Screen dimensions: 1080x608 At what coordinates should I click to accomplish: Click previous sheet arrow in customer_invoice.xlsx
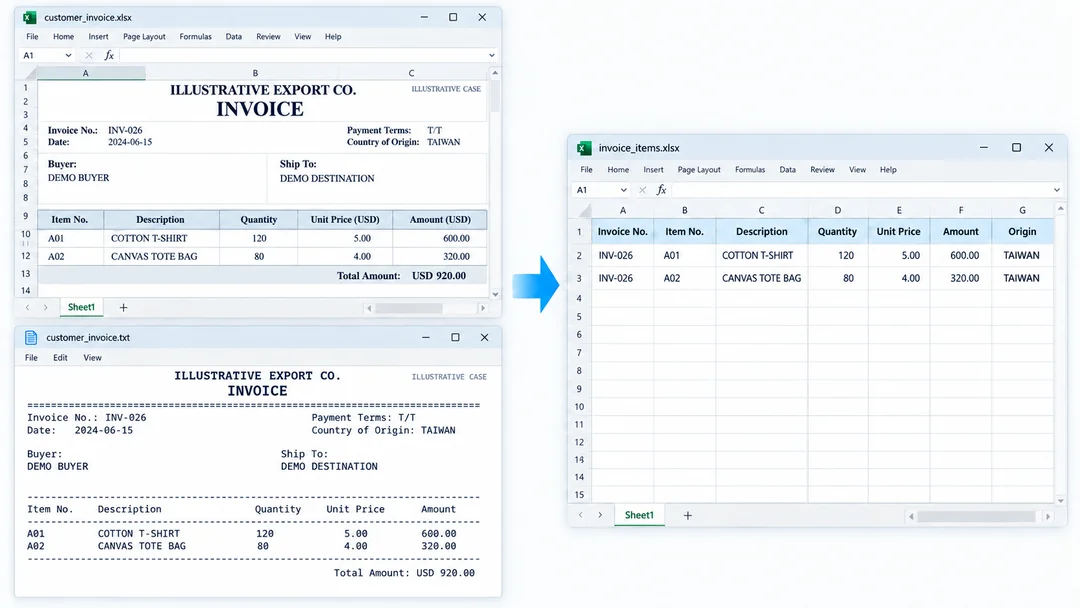pyautogui.click(x=28, y=308)
